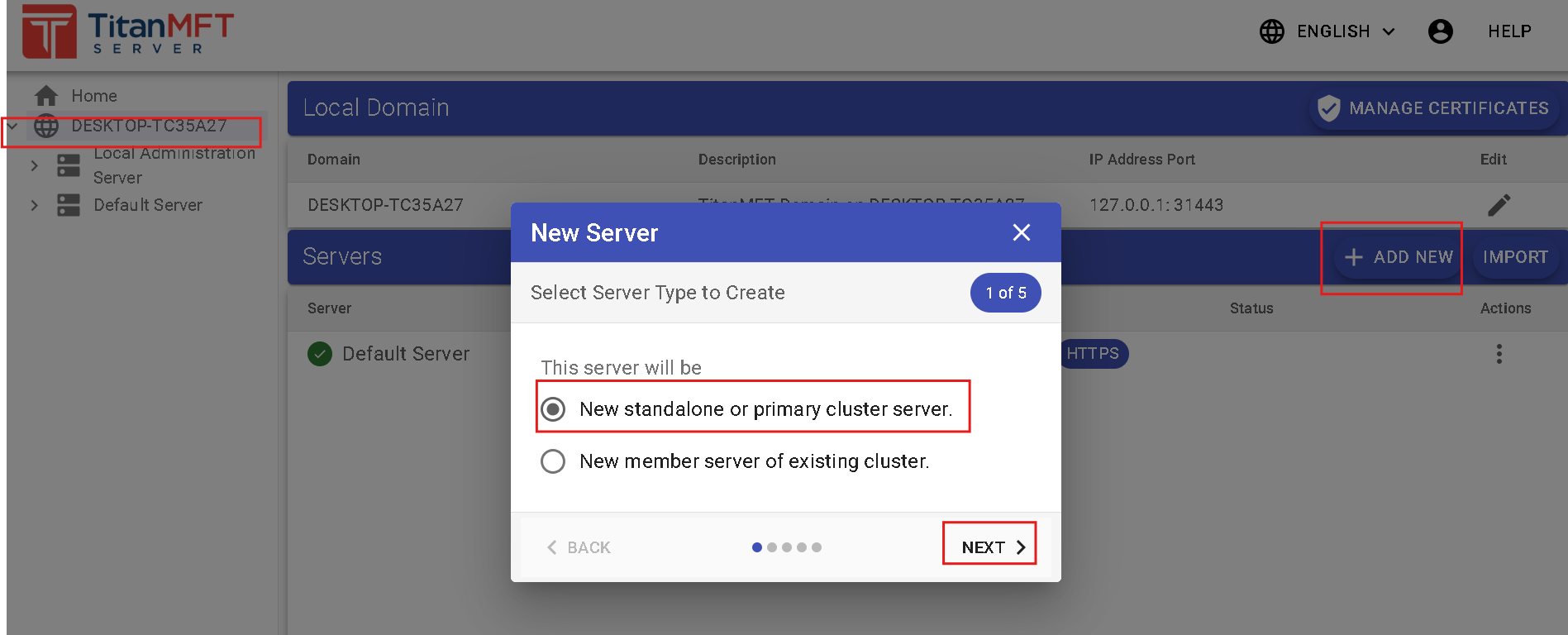1568x635 pixels.
Task: Click the Home house icon
Action: [46, 96]
